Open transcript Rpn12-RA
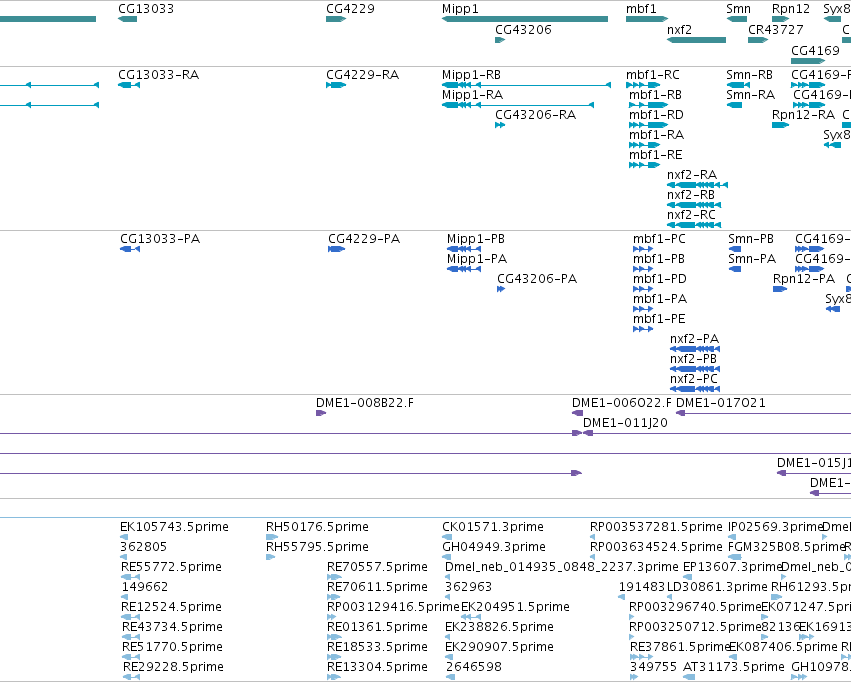The width and height of the screenshot is (851, 682). [803, 114]
